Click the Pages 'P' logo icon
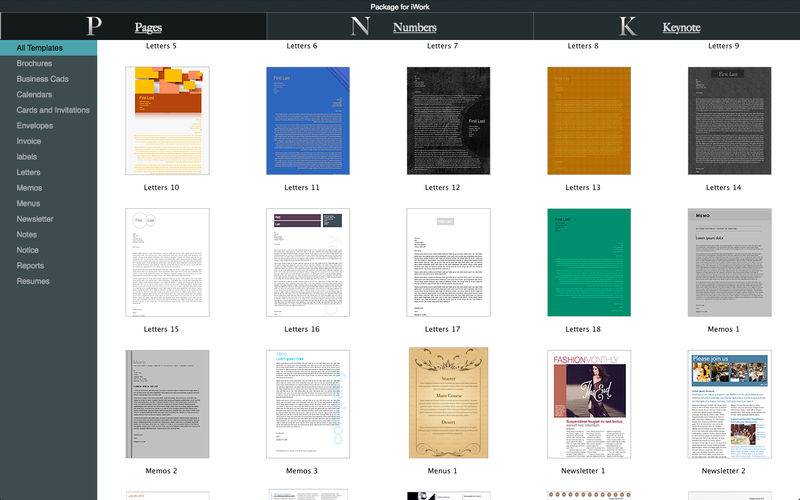Screen dimensions: 800x500 pos(94,26)
